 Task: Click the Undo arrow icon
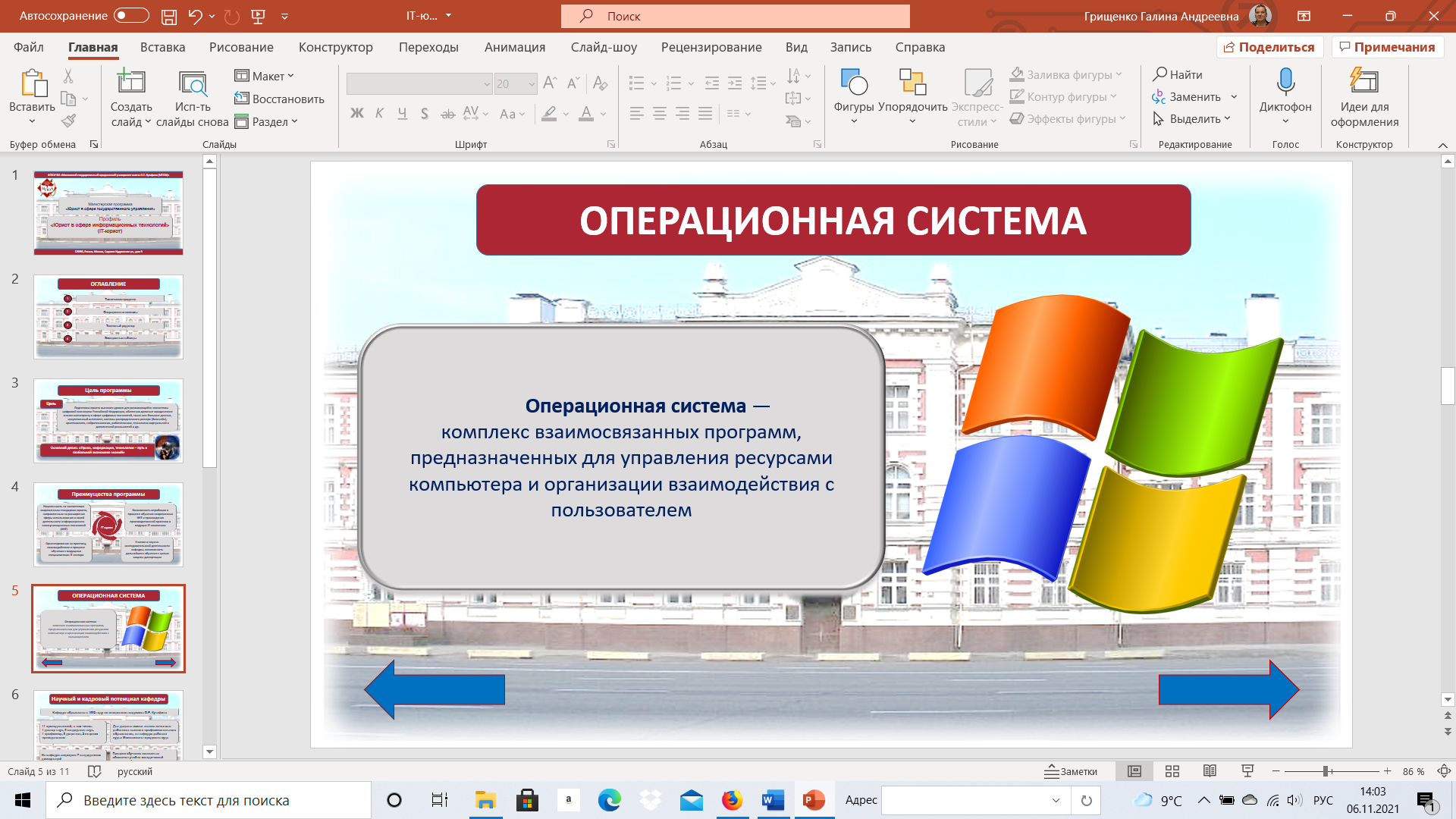(195, 16)
